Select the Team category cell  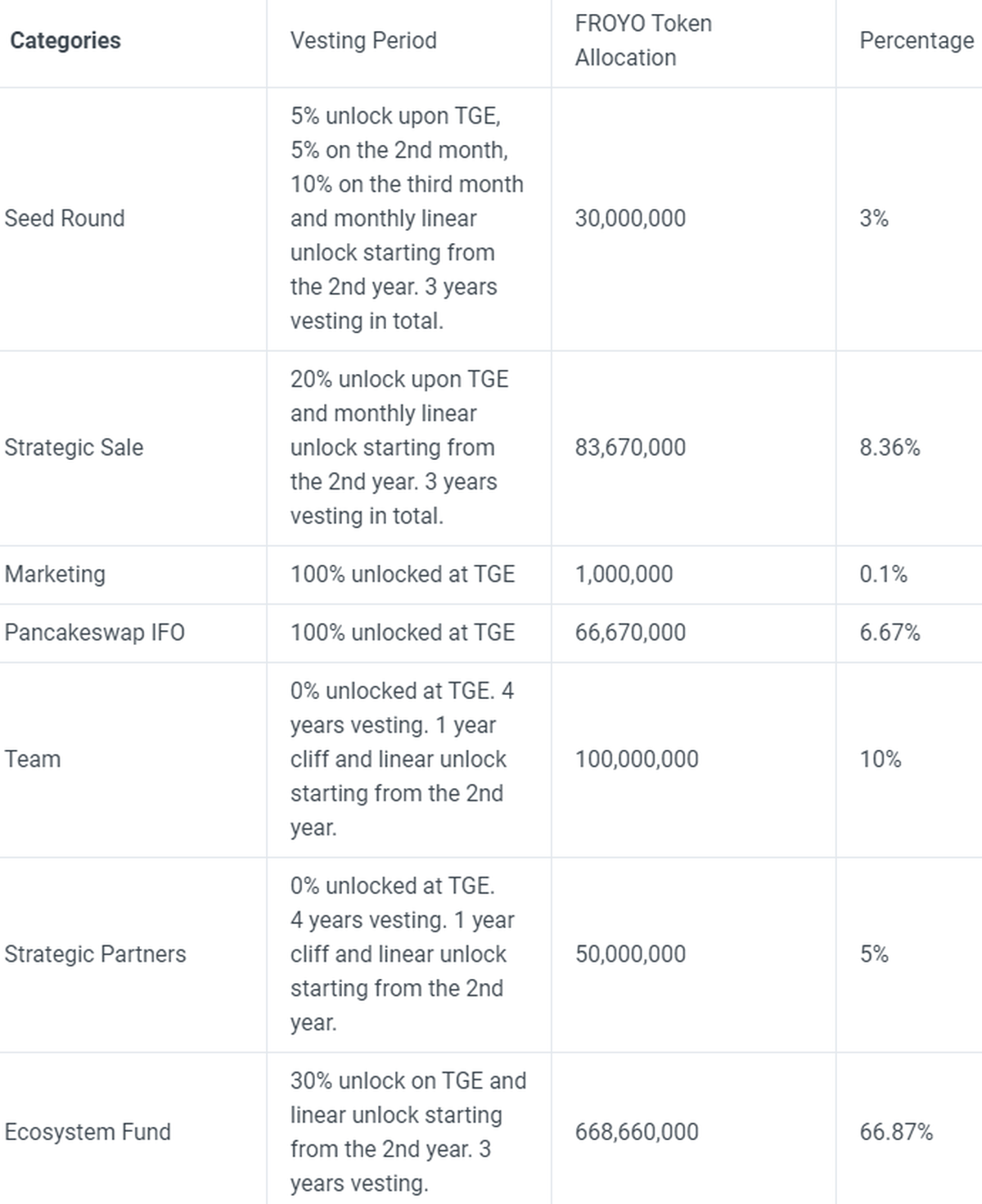33,760
